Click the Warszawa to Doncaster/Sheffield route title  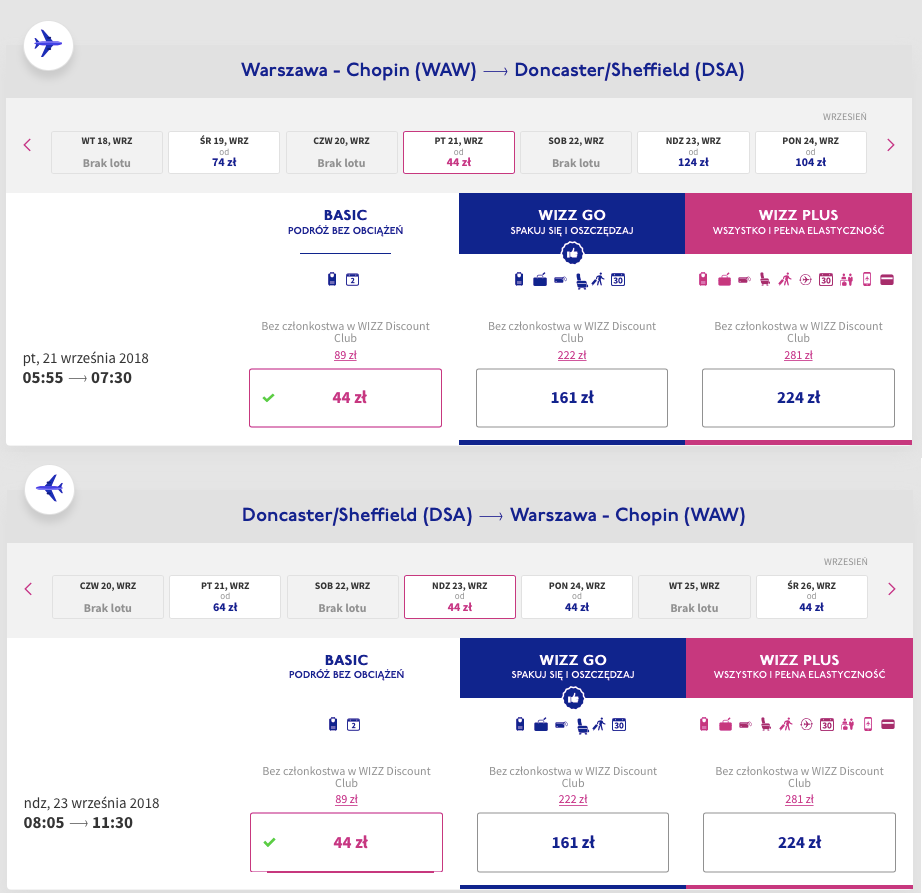pyautogui.click(x=493, y=70)
